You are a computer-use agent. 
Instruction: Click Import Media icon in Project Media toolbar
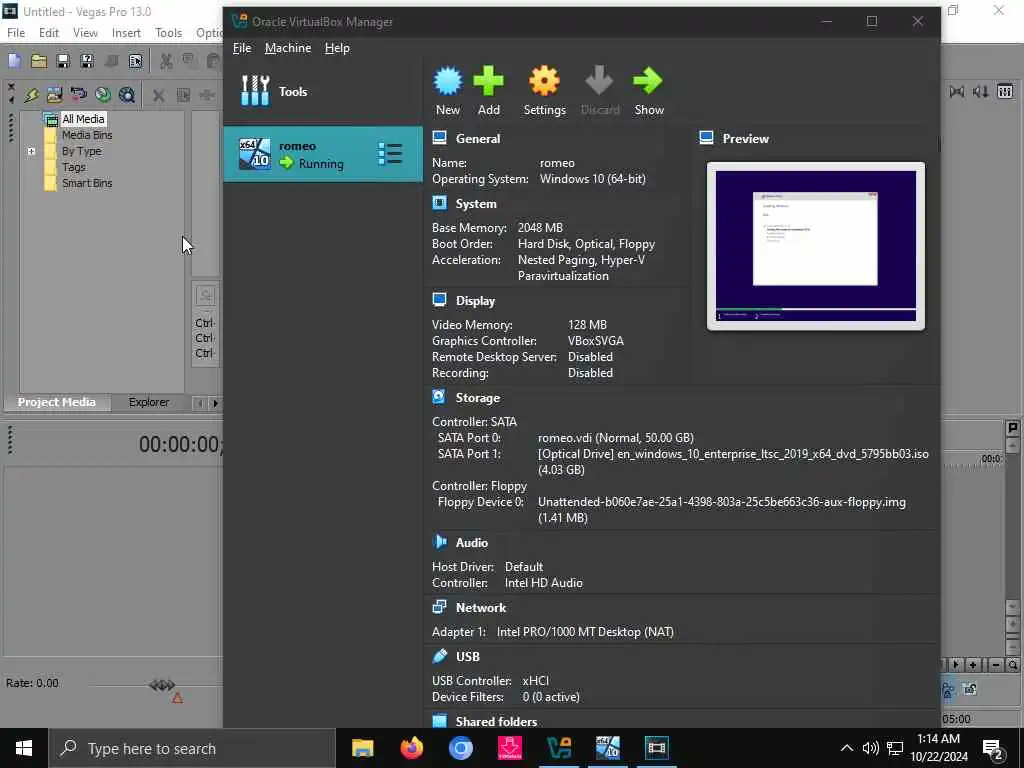(54, 95)
